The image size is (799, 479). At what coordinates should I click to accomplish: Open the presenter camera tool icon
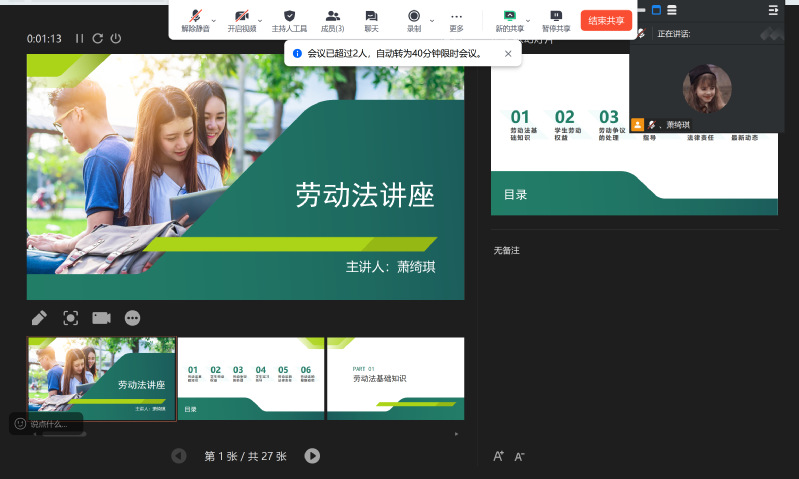(x=101, y=318)
